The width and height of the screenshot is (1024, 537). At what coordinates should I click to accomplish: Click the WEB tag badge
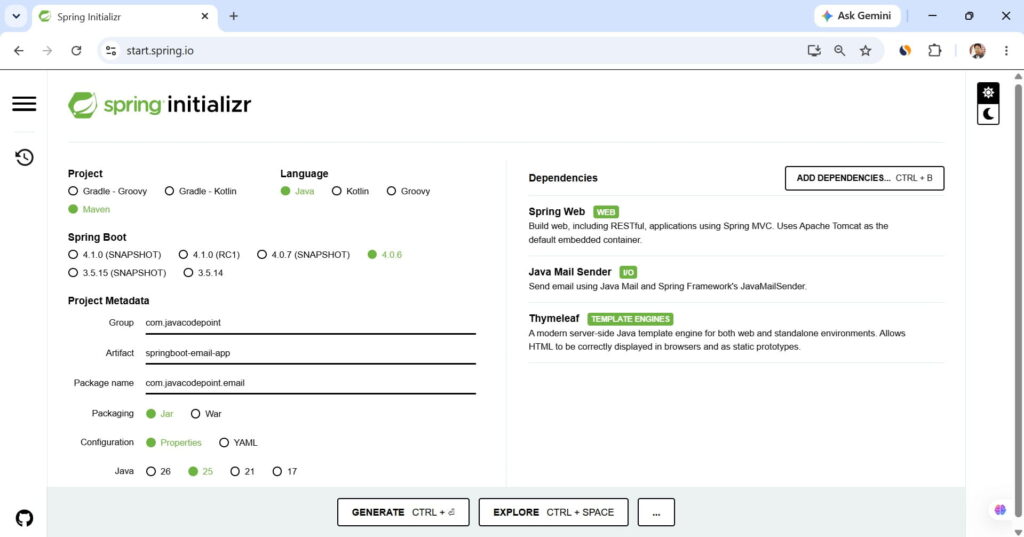pyautogui.click(x=605, y=212)
